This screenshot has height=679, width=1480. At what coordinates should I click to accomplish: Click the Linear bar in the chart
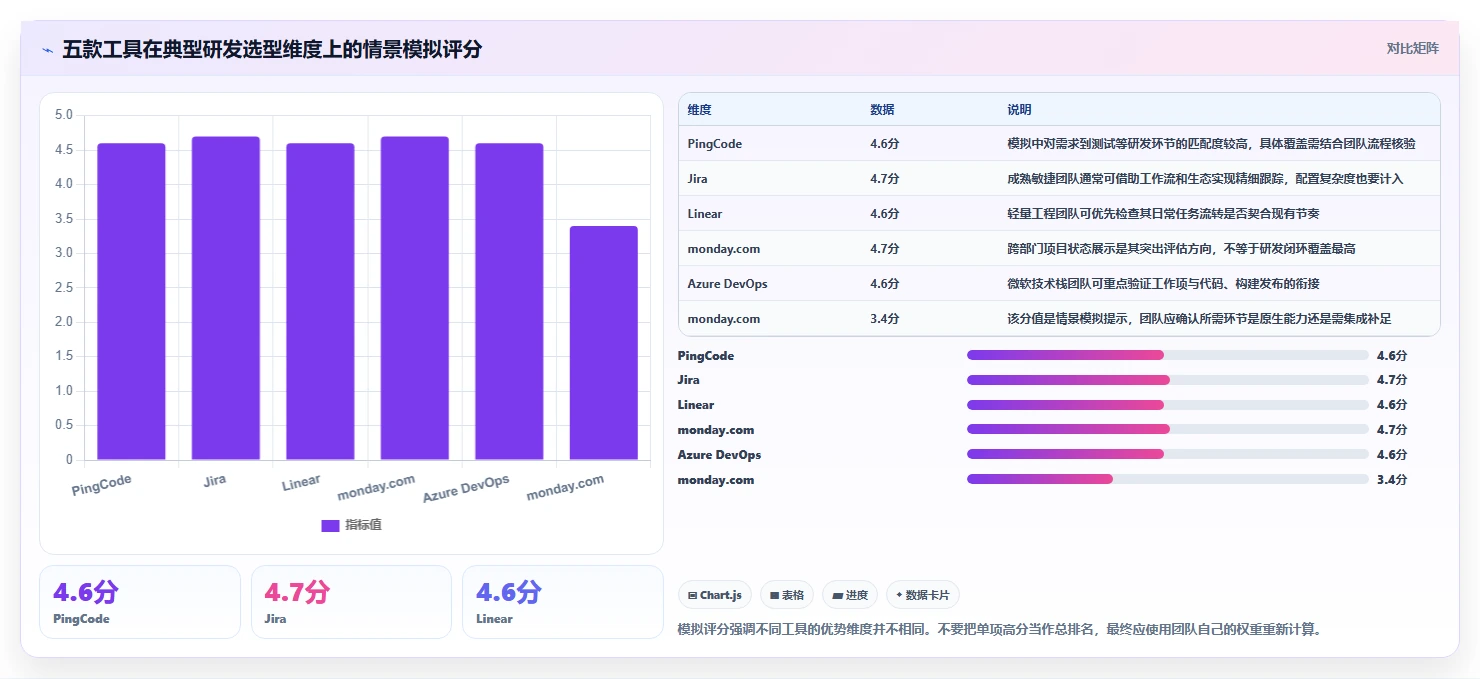(320, 301)
